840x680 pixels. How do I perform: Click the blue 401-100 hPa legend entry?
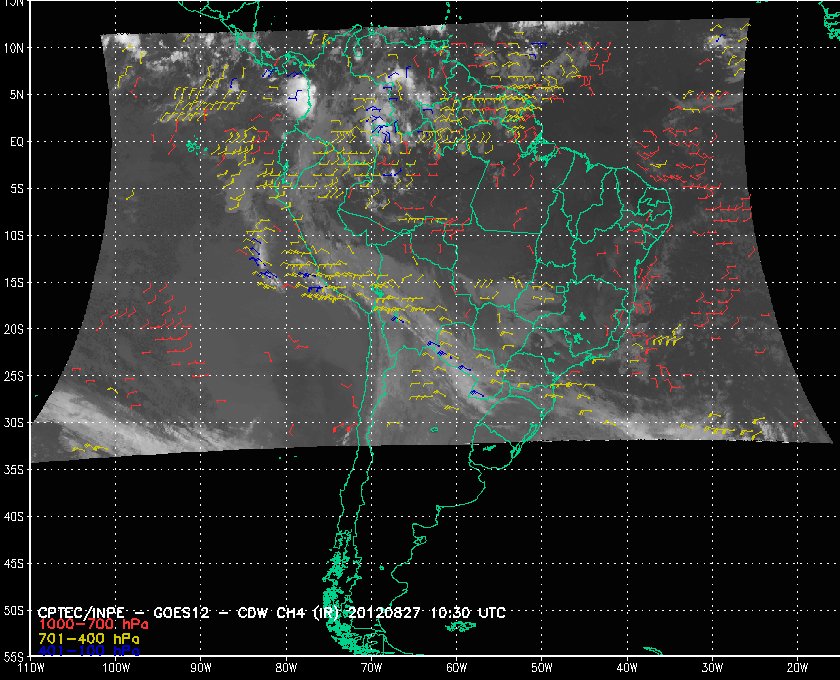(x=88, y=650)
